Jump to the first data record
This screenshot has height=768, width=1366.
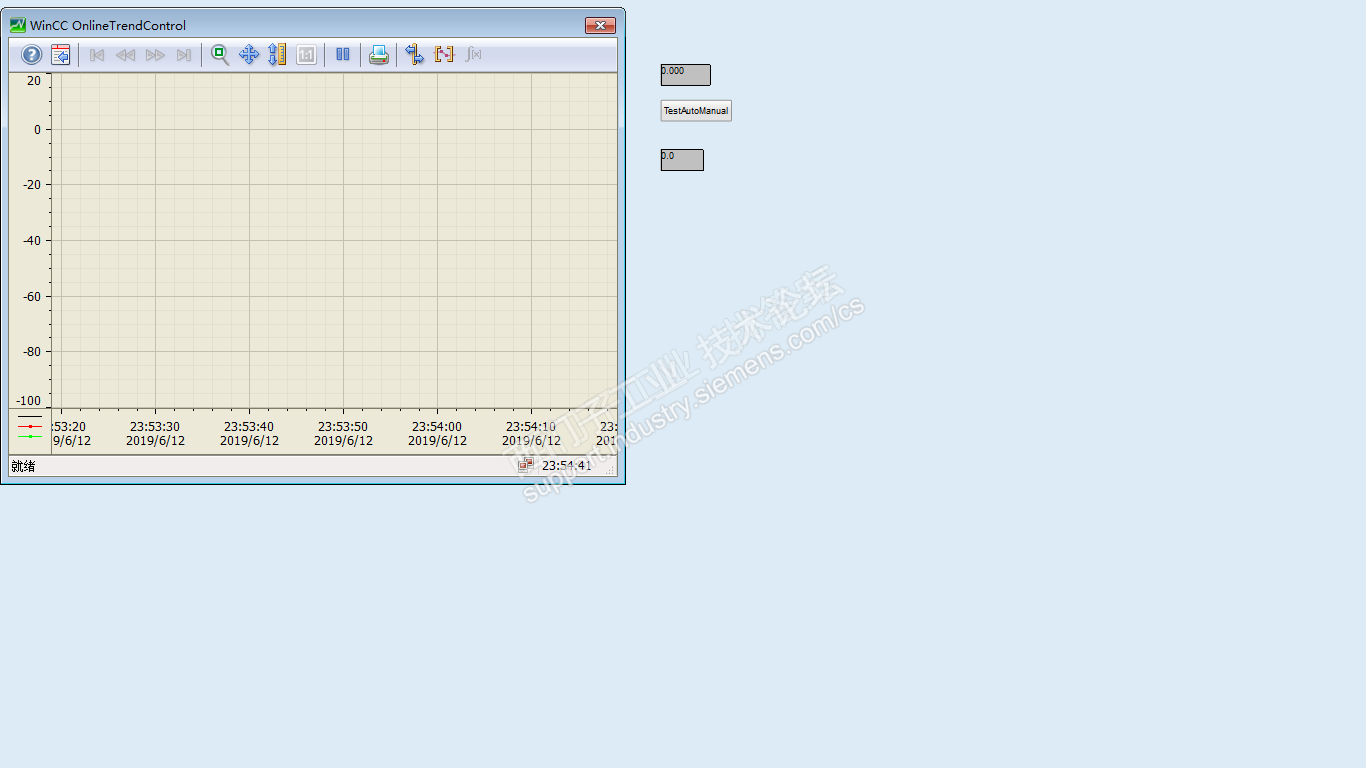pyautogui.click(x=97, y=55)
